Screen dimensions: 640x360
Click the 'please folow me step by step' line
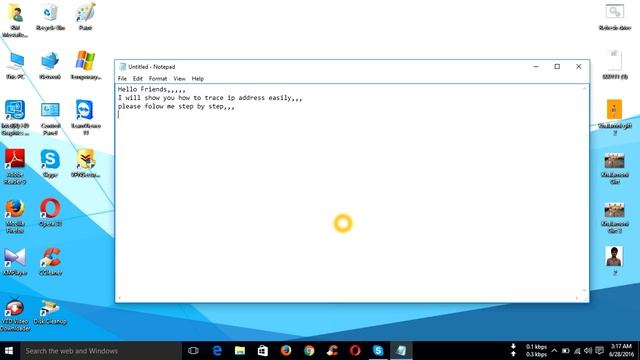(x=176, y=106)
